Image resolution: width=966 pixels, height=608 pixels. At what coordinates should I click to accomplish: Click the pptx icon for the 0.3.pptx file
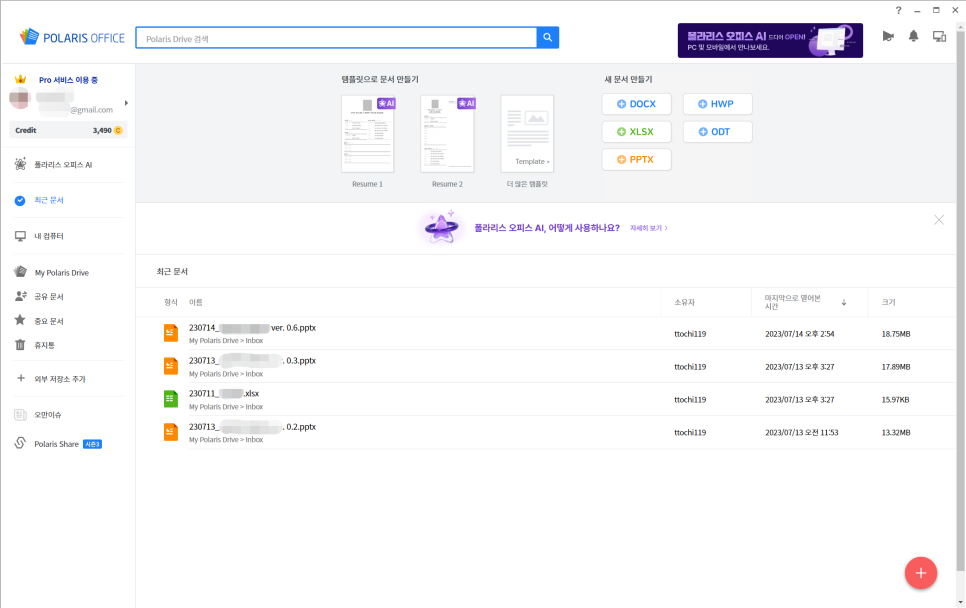(171, 366)
